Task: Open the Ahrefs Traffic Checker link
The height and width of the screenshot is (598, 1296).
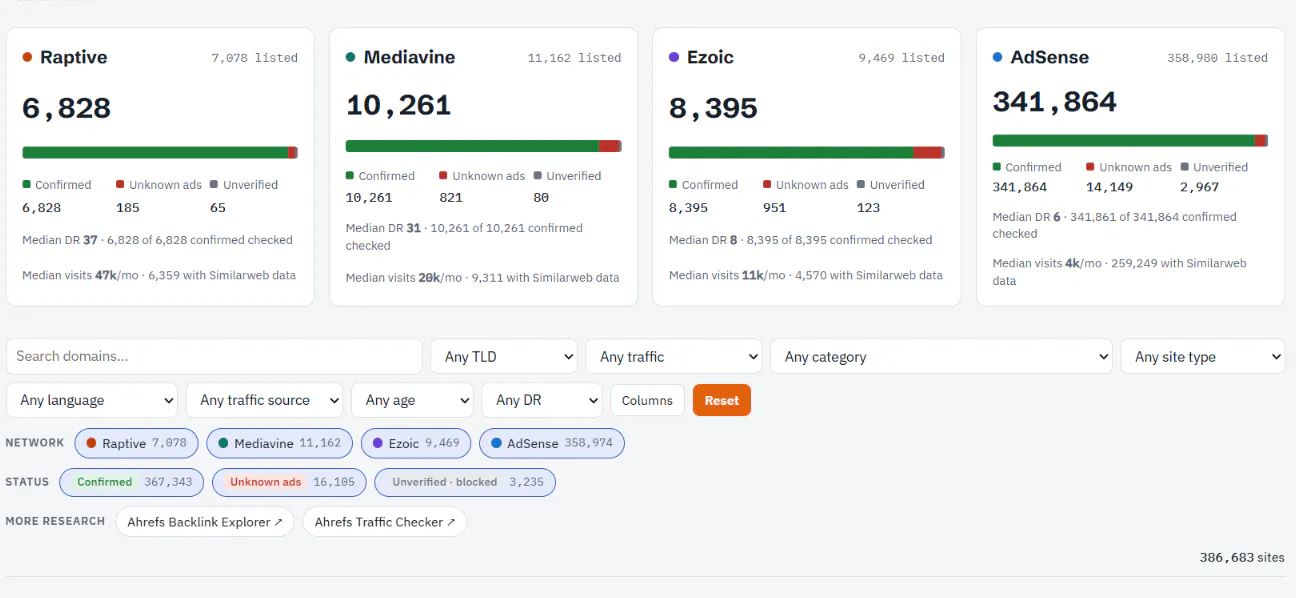Action: (385, 522)
